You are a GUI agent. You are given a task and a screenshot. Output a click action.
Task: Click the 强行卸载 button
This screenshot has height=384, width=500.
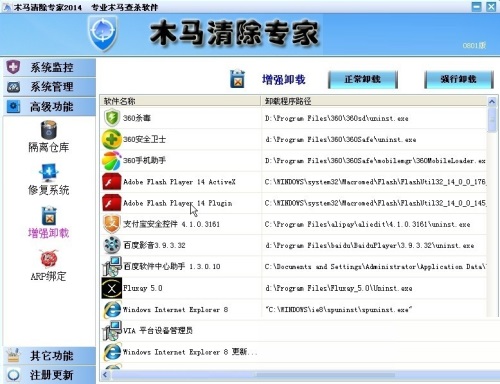click(x=459, y=79)
